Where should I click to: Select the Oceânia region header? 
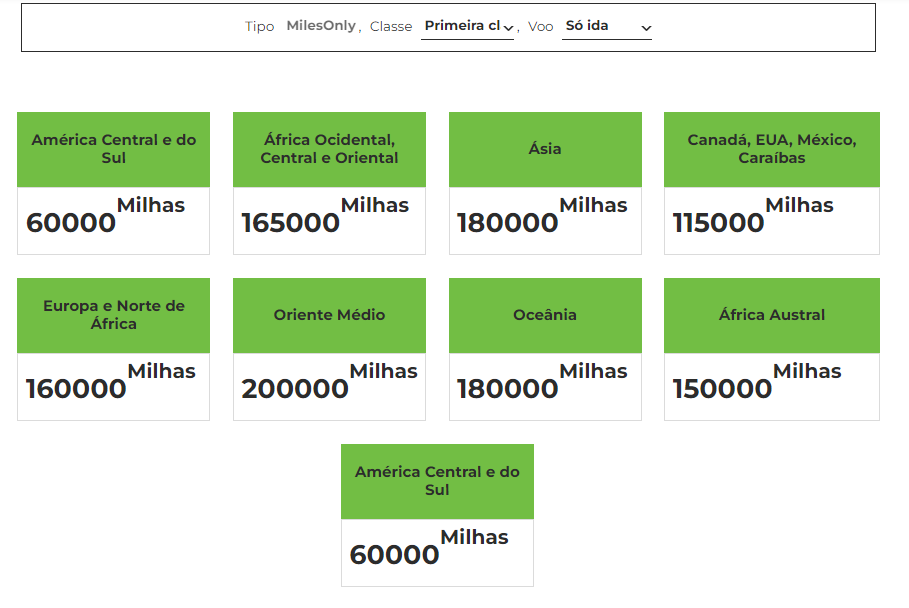pyautogui.click(x=545, y=315)
